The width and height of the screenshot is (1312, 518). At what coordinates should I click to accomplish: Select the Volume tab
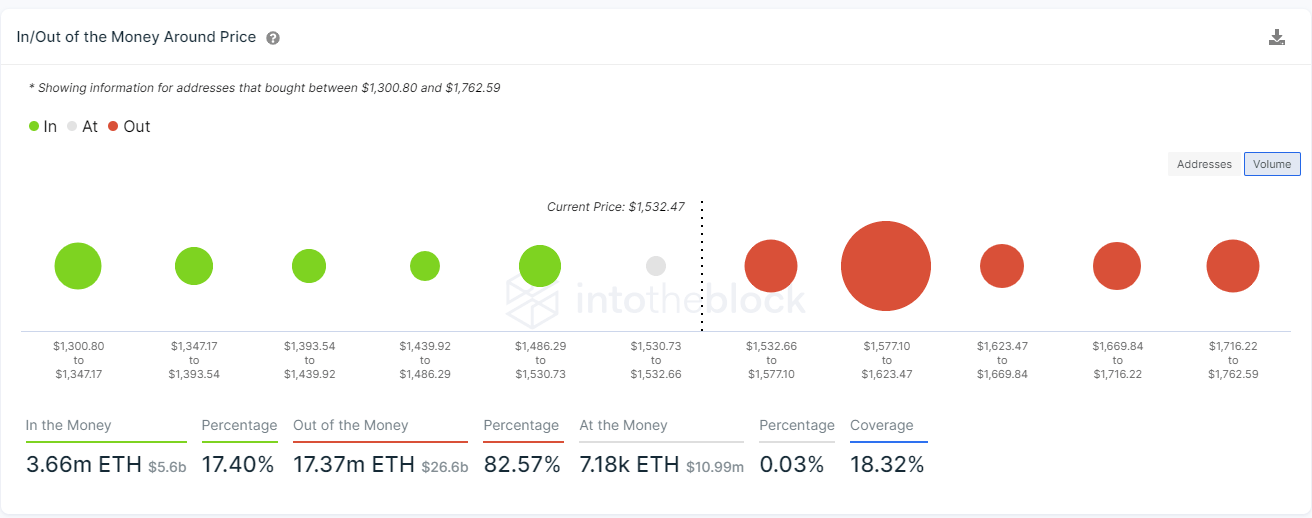(x=1272, y=164)
